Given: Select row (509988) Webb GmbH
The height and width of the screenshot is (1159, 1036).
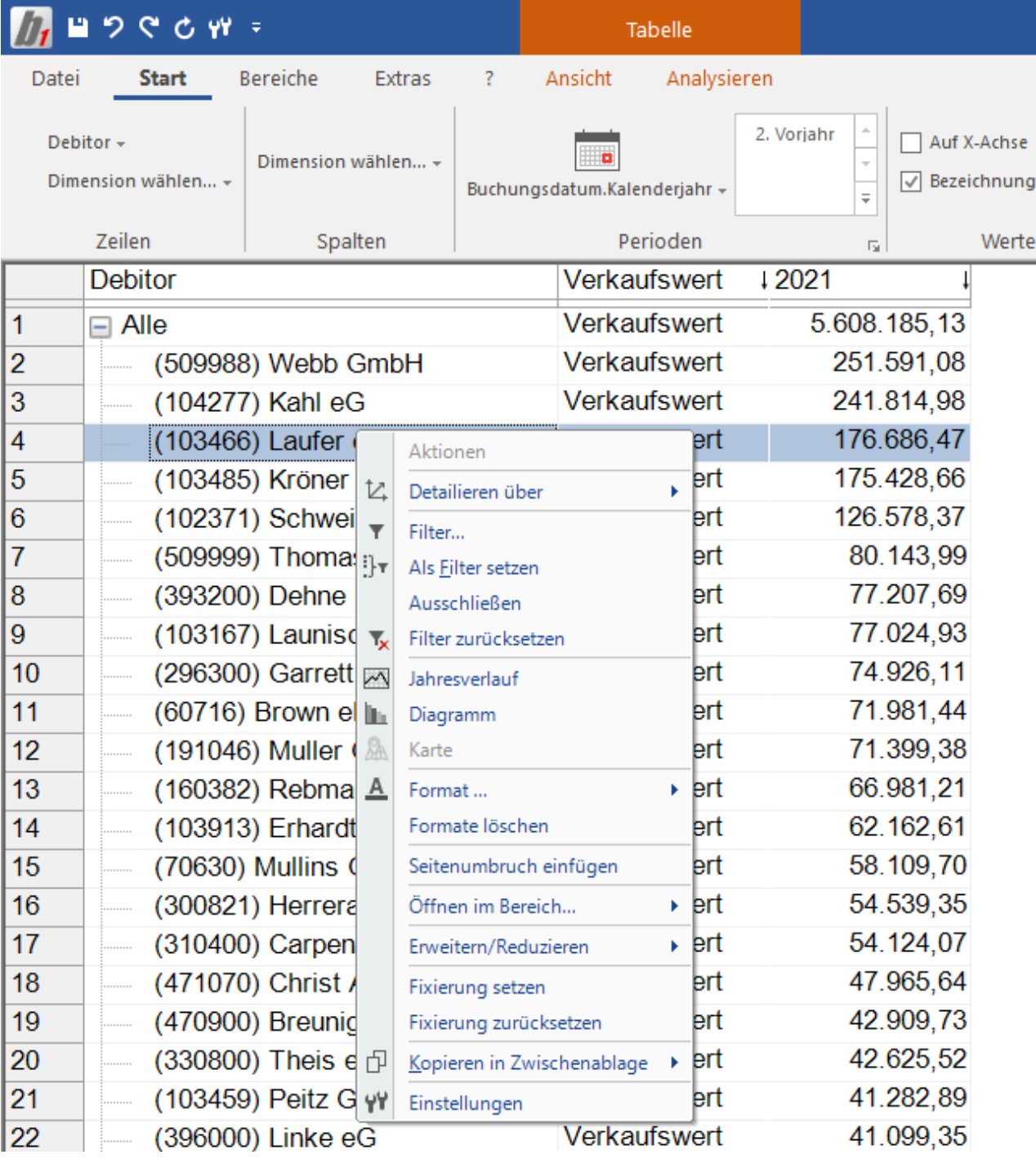Looking at the screenshot, I should [288, 363].
